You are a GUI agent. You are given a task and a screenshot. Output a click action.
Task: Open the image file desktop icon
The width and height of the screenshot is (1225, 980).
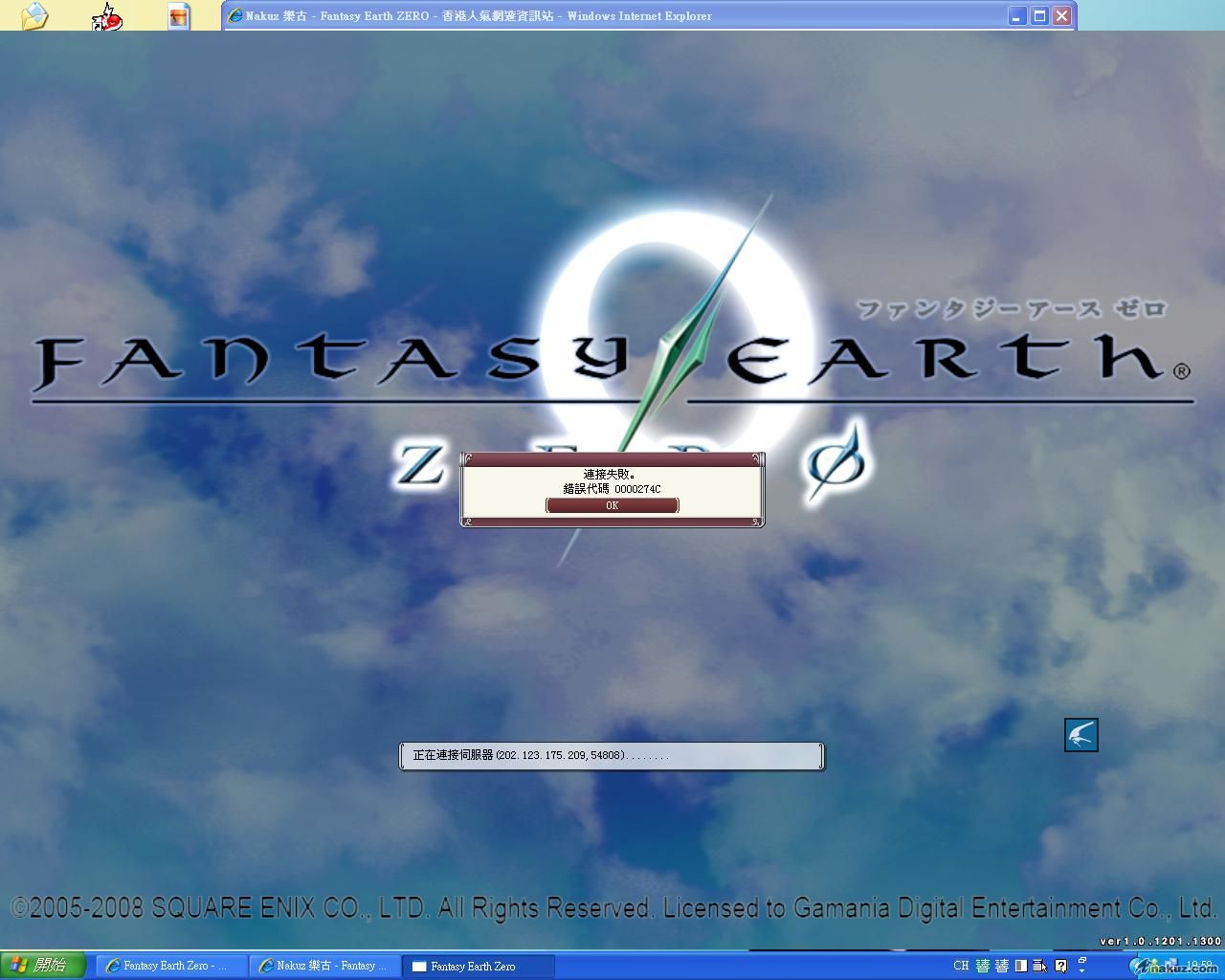179,16
